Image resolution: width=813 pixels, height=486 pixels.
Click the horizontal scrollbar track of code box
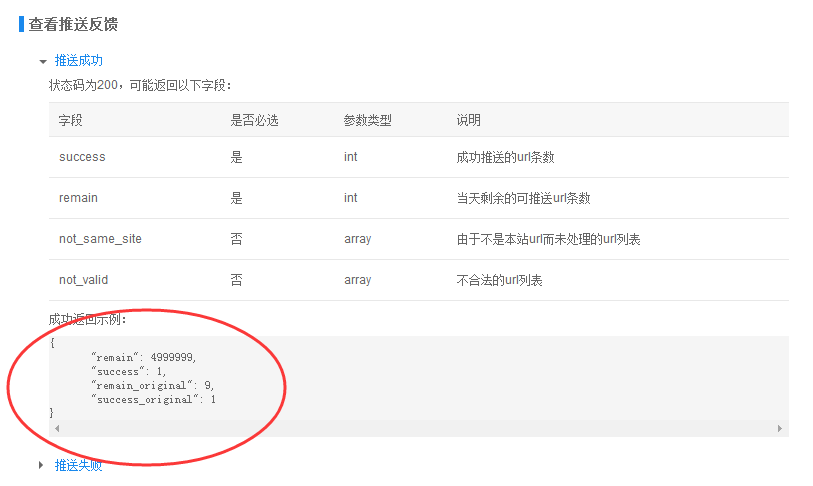click(x=418, y=428)
